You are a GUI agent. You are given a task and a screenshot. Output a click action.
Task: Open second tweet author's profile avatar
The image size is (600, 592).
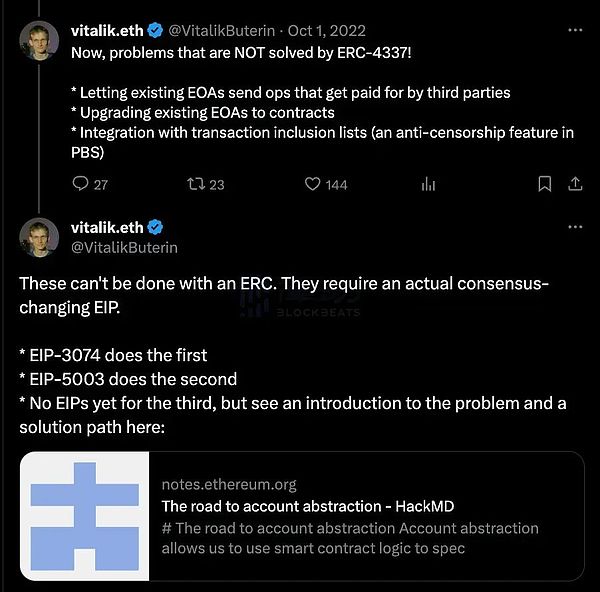(x=39, y=236)
